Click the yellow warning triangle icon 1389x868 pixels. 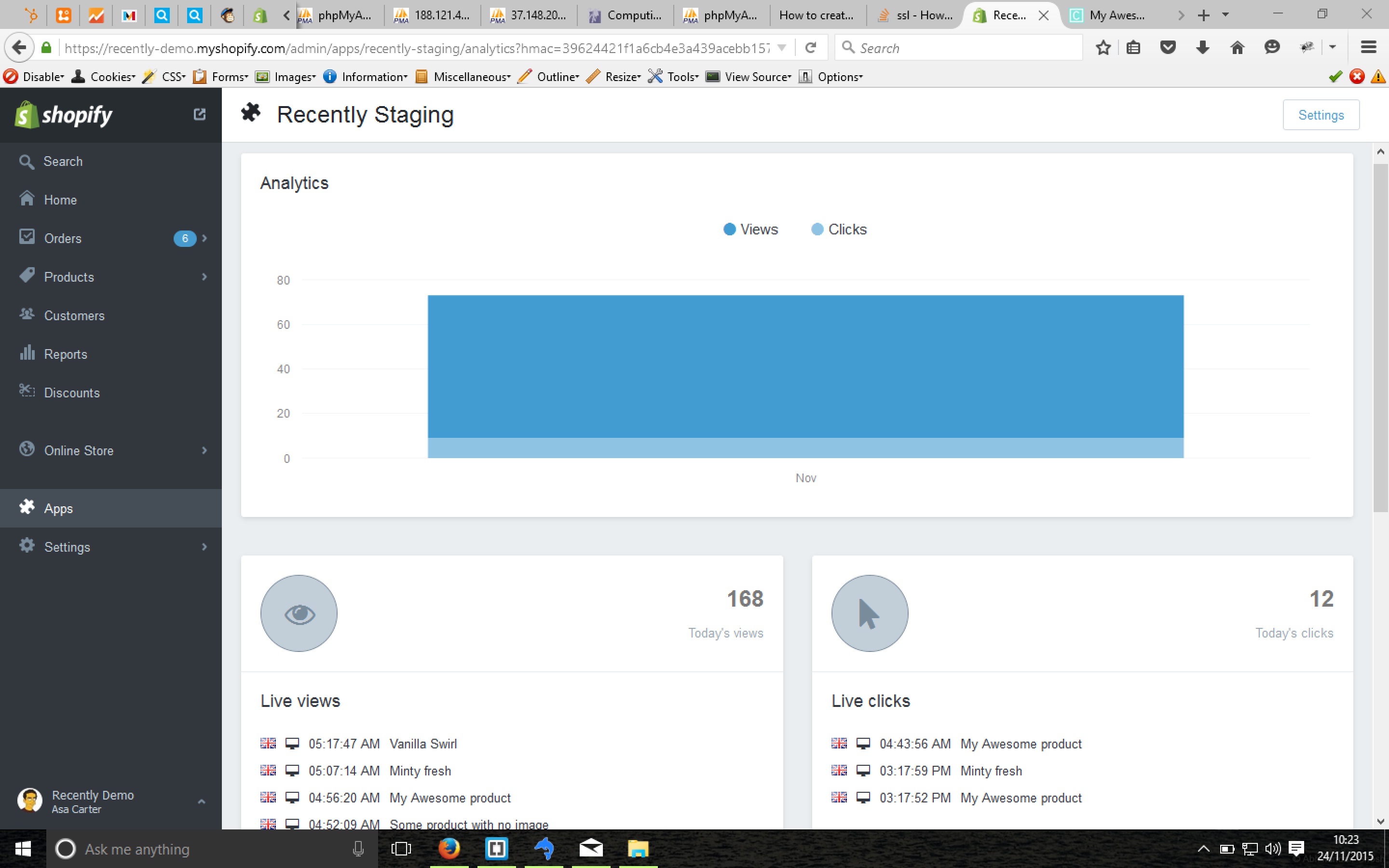1378,76
